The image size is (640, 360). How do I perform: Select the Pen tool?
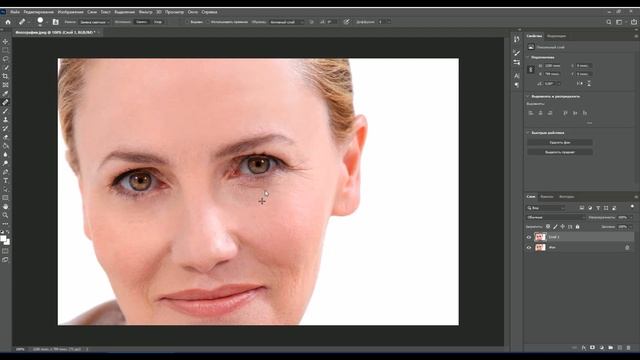(5, 172)
